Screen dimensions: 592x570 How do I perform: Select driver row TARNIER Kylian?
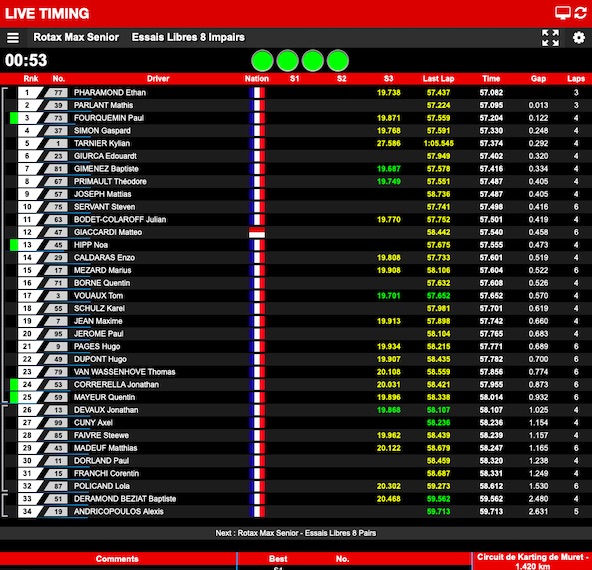coord(296,143)
